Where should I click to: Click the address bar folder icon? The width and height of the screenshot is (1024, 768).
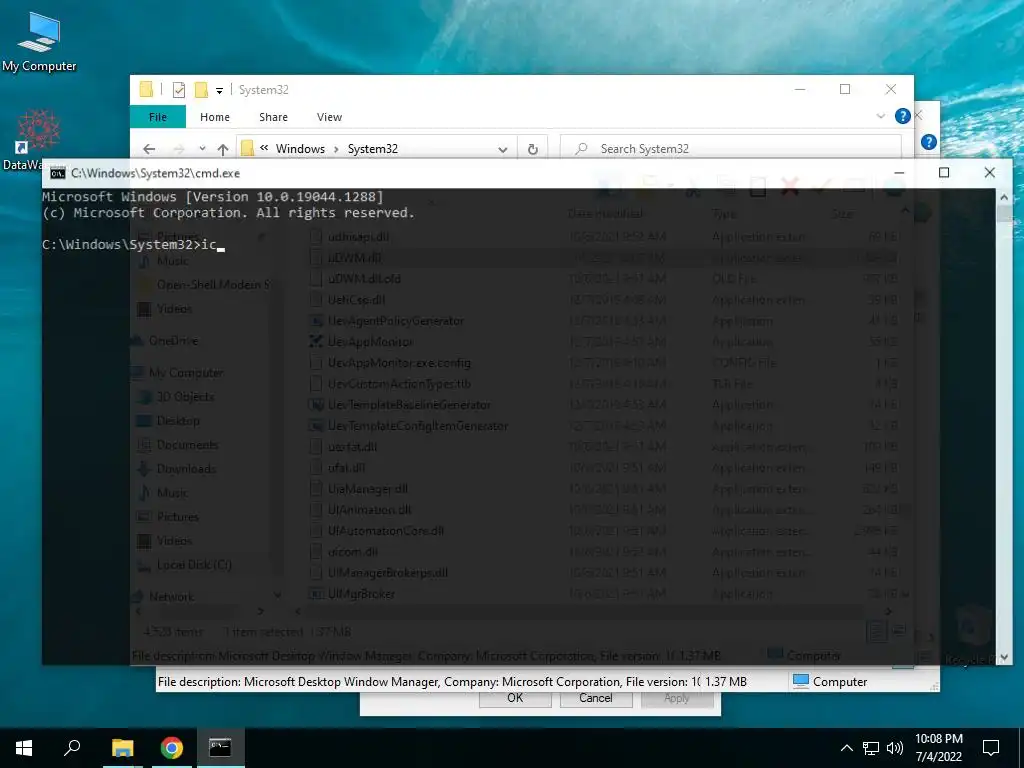click(x=248, y=148)
